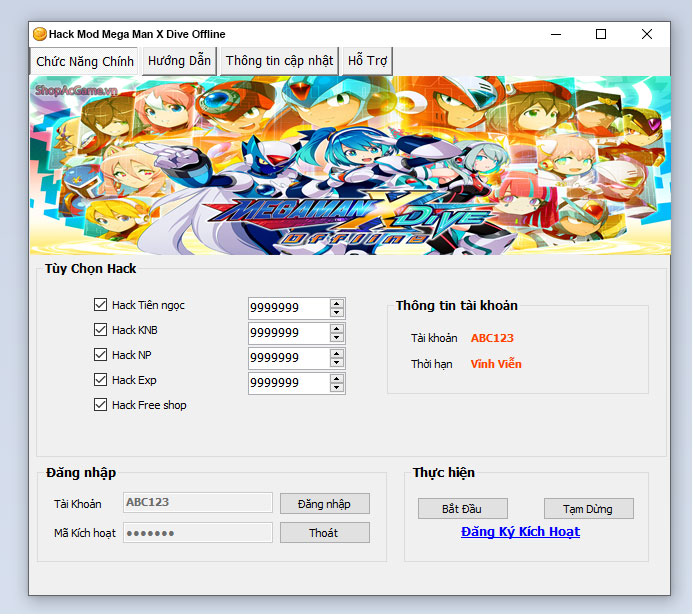Click the Đăng nhập button

pos(324,504)
